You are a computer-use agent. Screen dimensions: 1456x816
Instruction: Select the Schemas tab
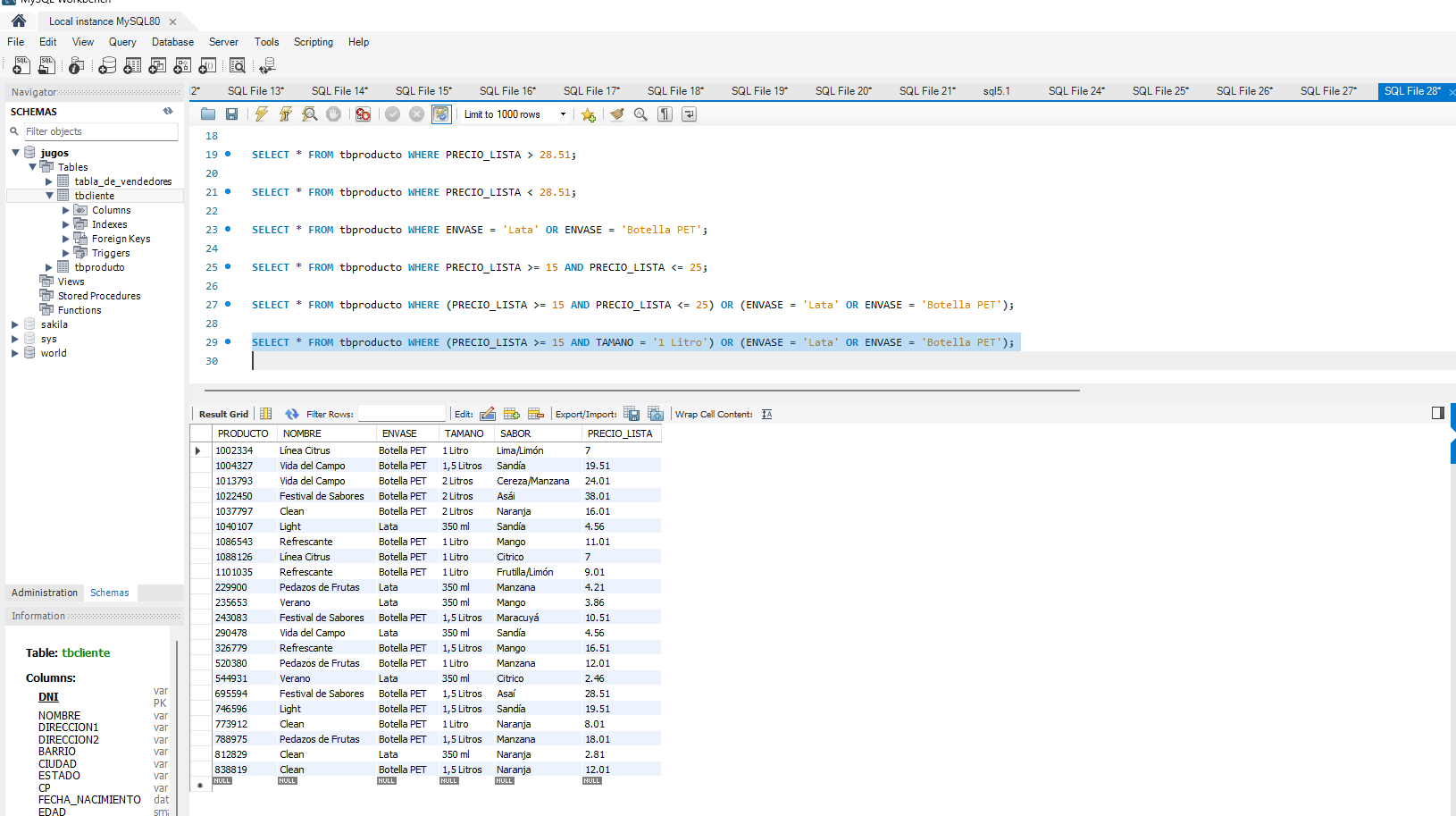click(110, 593)
